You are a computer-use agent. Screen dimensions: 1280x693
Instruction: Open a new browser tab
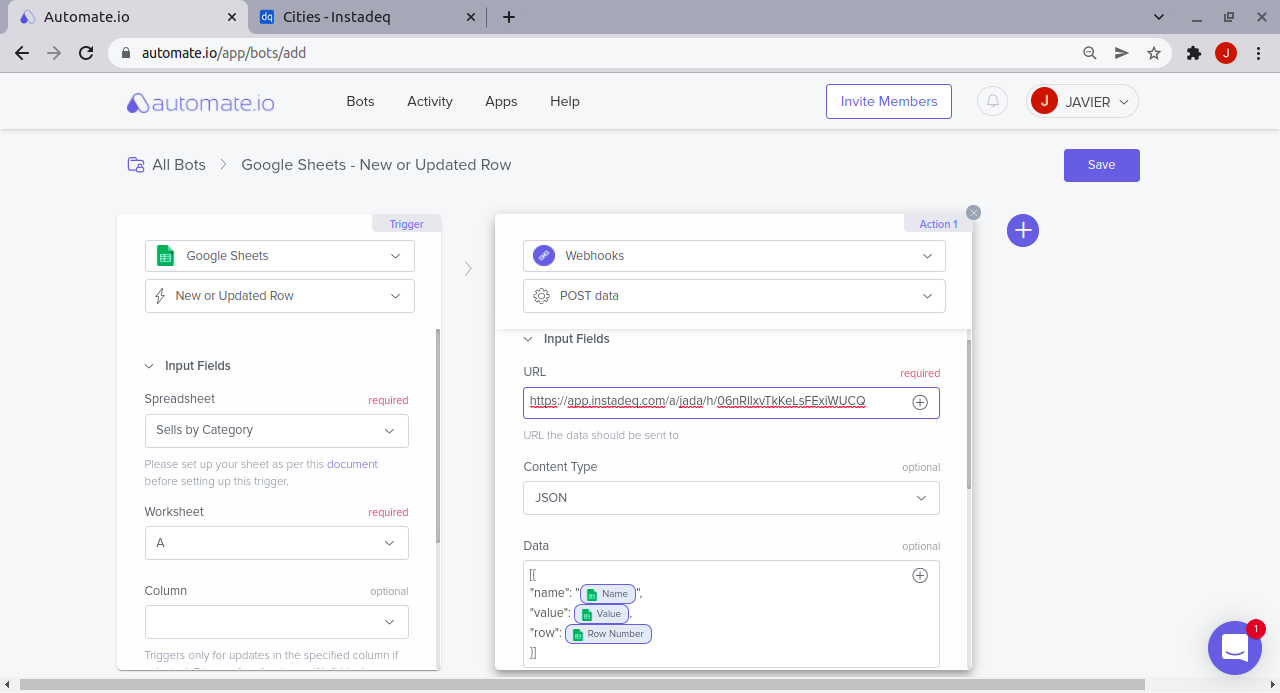pyautogui.click(x=509, y=17)
